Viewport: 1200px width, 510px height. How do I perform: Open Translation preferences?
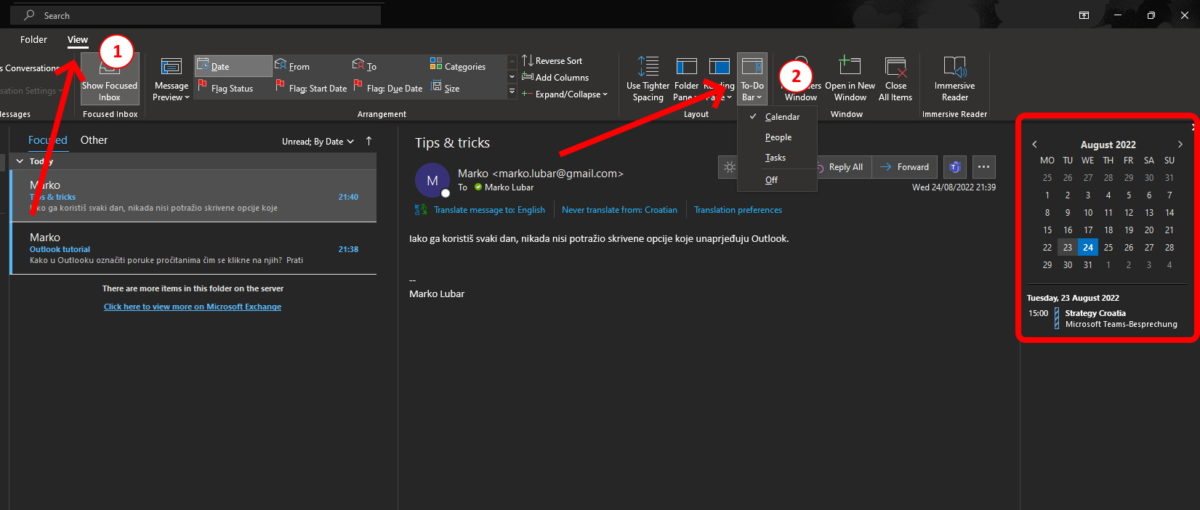coord(738,210)
